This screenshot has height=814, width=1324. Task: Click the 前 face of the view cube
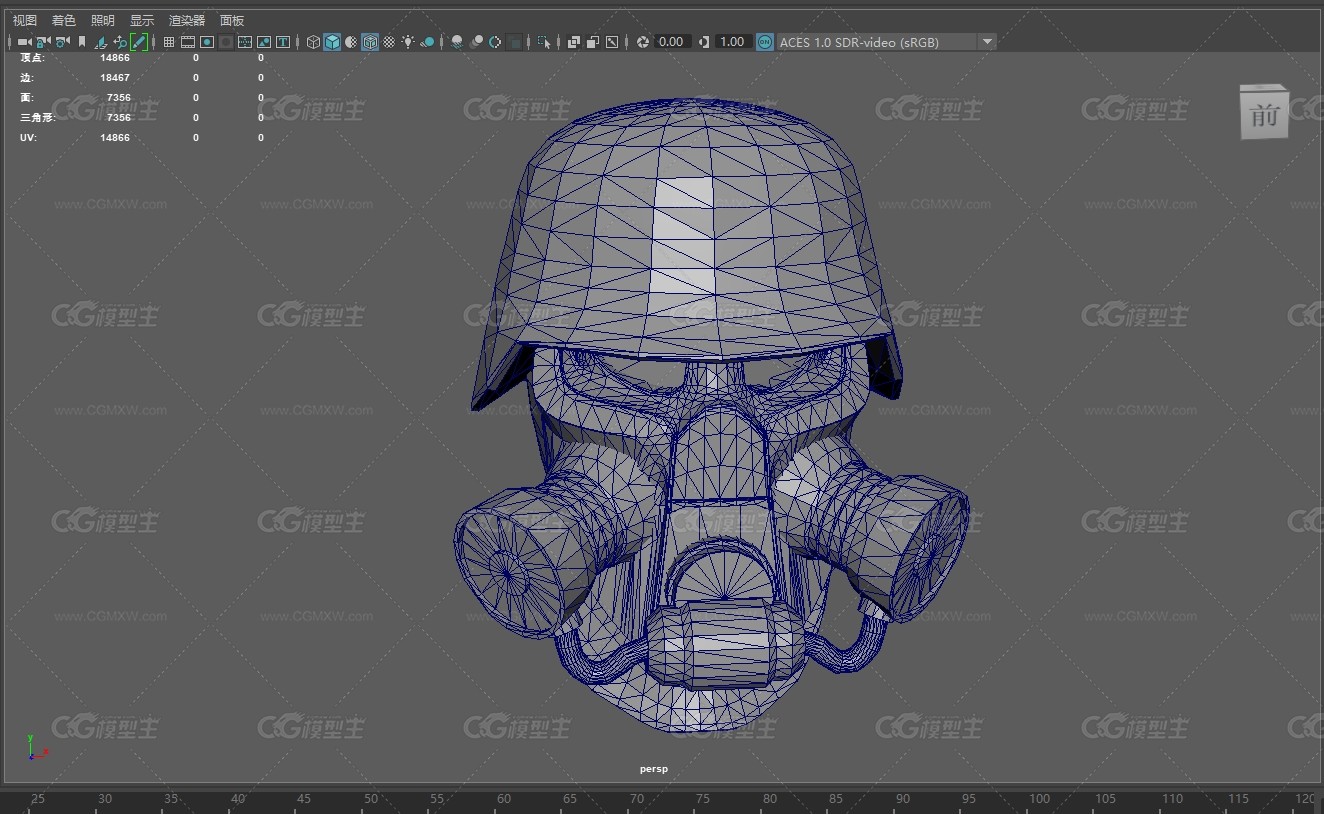pyautogui.click(x=1264, y=115)
